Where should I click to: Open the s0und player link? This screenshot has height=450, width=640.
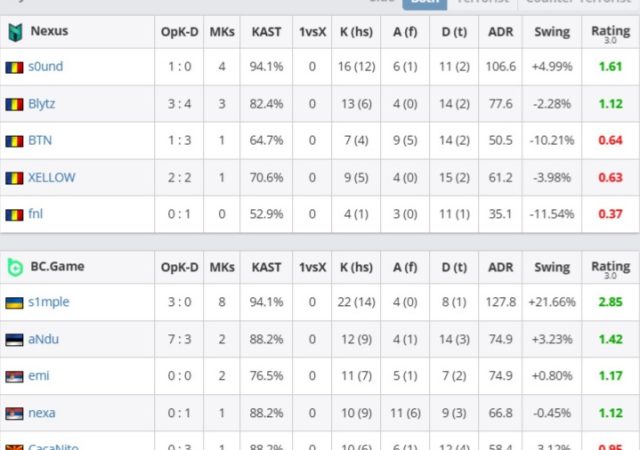pyautogui.click(x=47, y=67)
